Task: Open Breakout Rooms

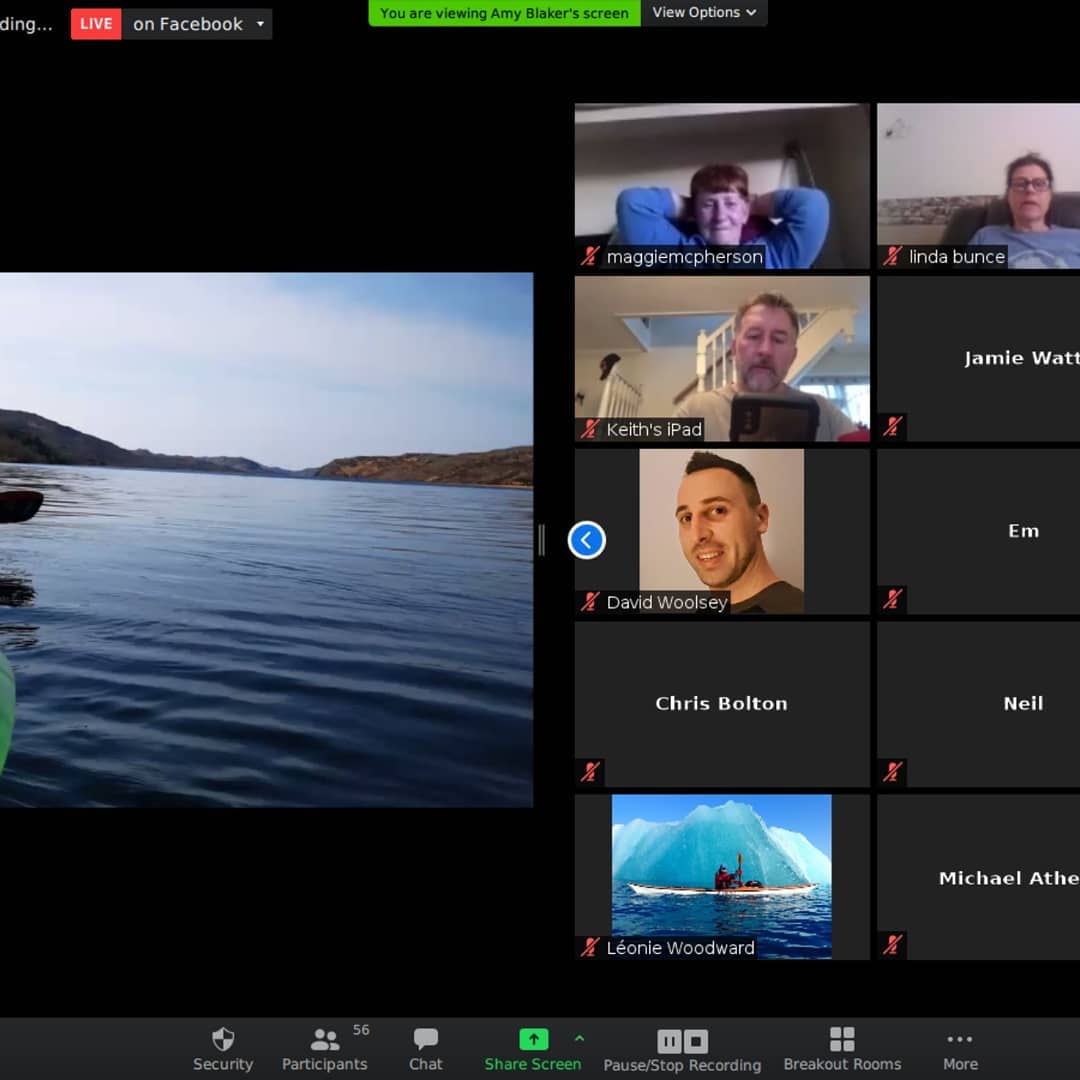Action: click(x=842, y=1040)
